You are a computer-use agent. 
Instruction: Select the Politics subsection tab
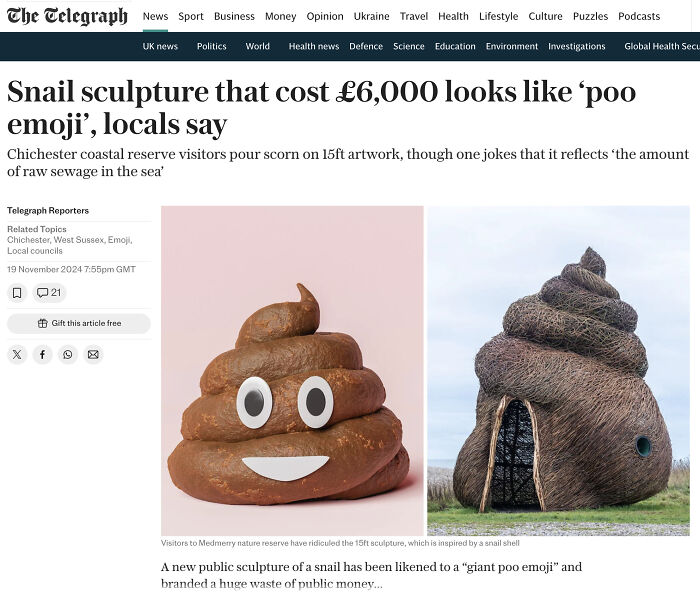(212, 46)
